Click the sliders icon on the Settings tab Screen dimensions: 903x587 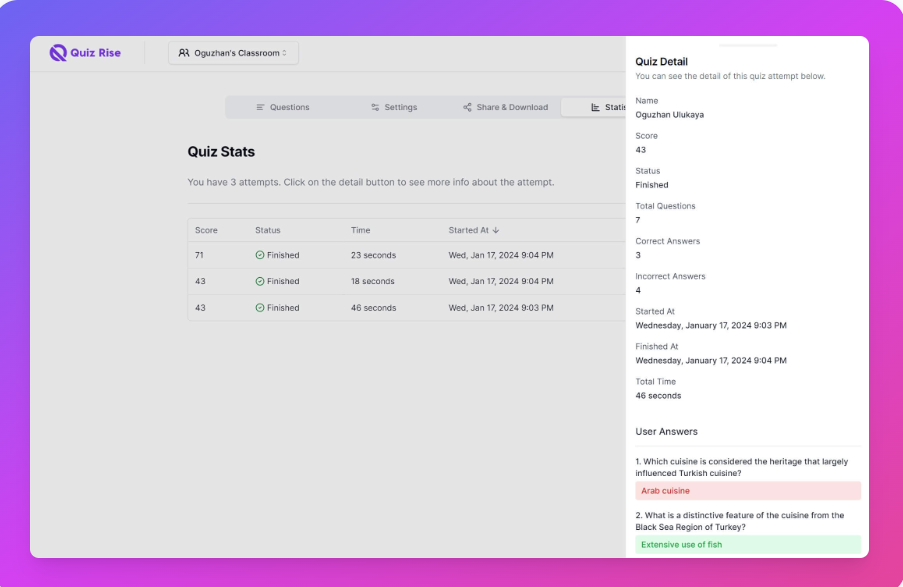(x=374, y=107)
